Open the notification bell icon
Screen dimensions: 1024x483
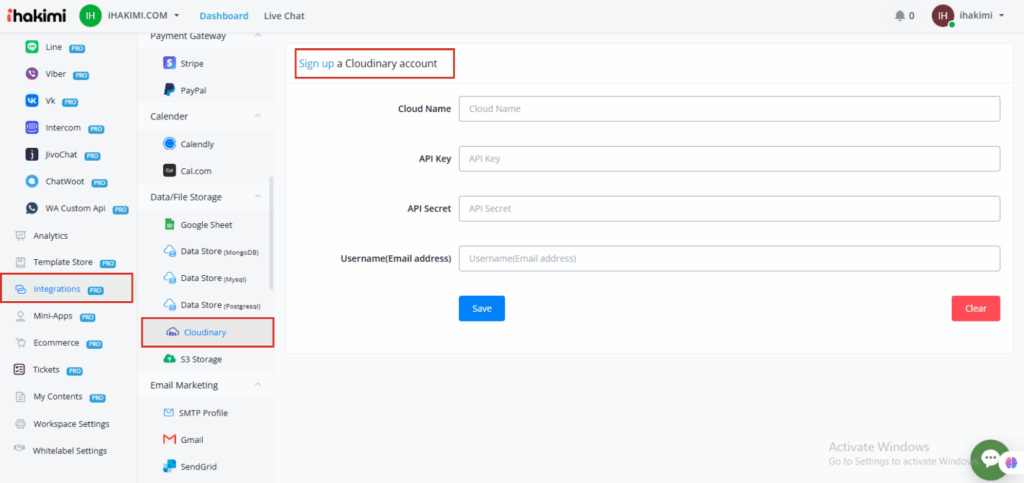[898, 16]
